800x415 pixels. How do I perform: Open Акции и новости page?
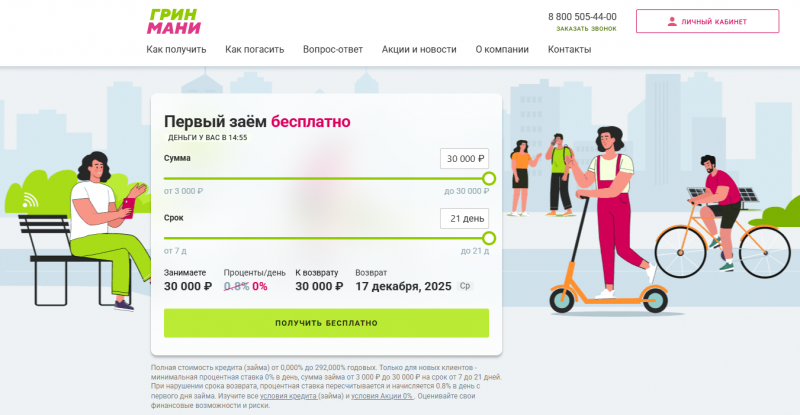point(419,50)
